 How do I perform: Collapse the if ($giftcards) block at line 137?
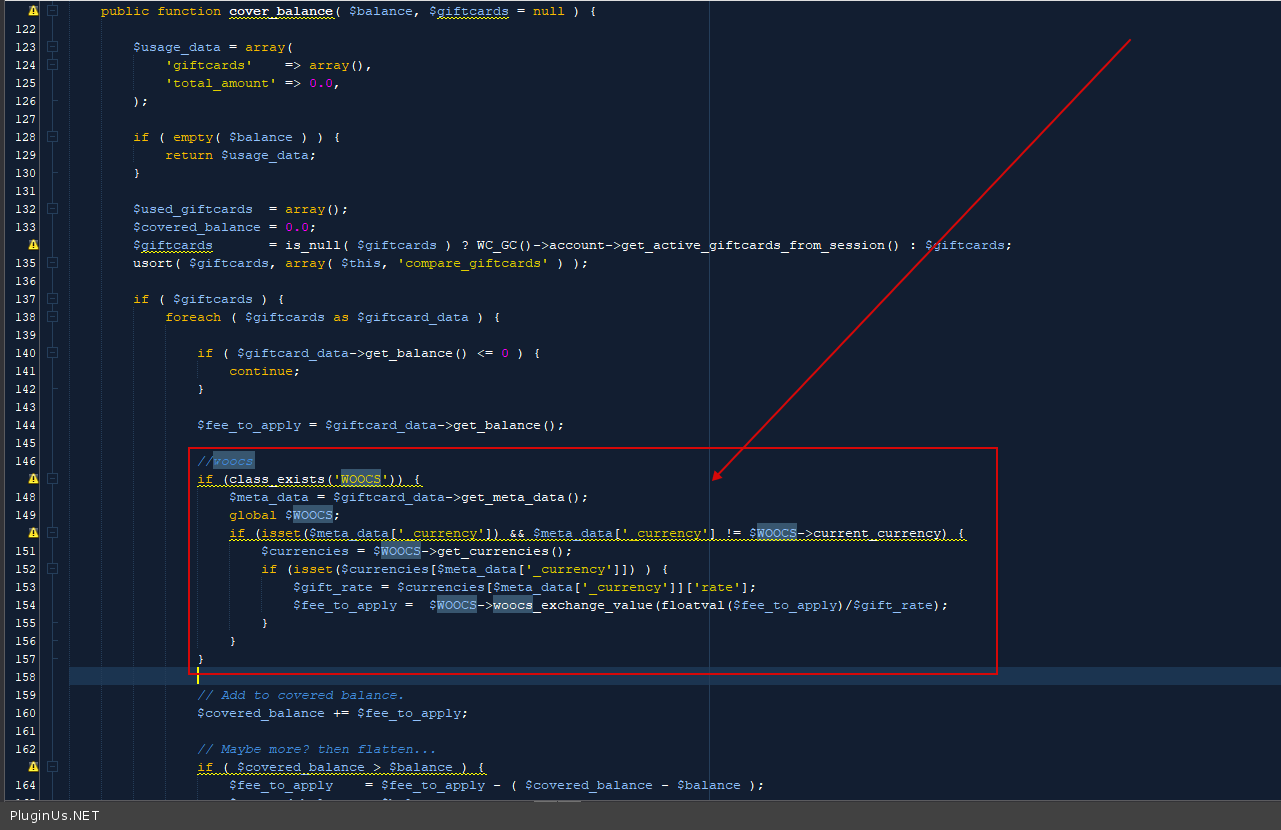(x=53, y=299)
